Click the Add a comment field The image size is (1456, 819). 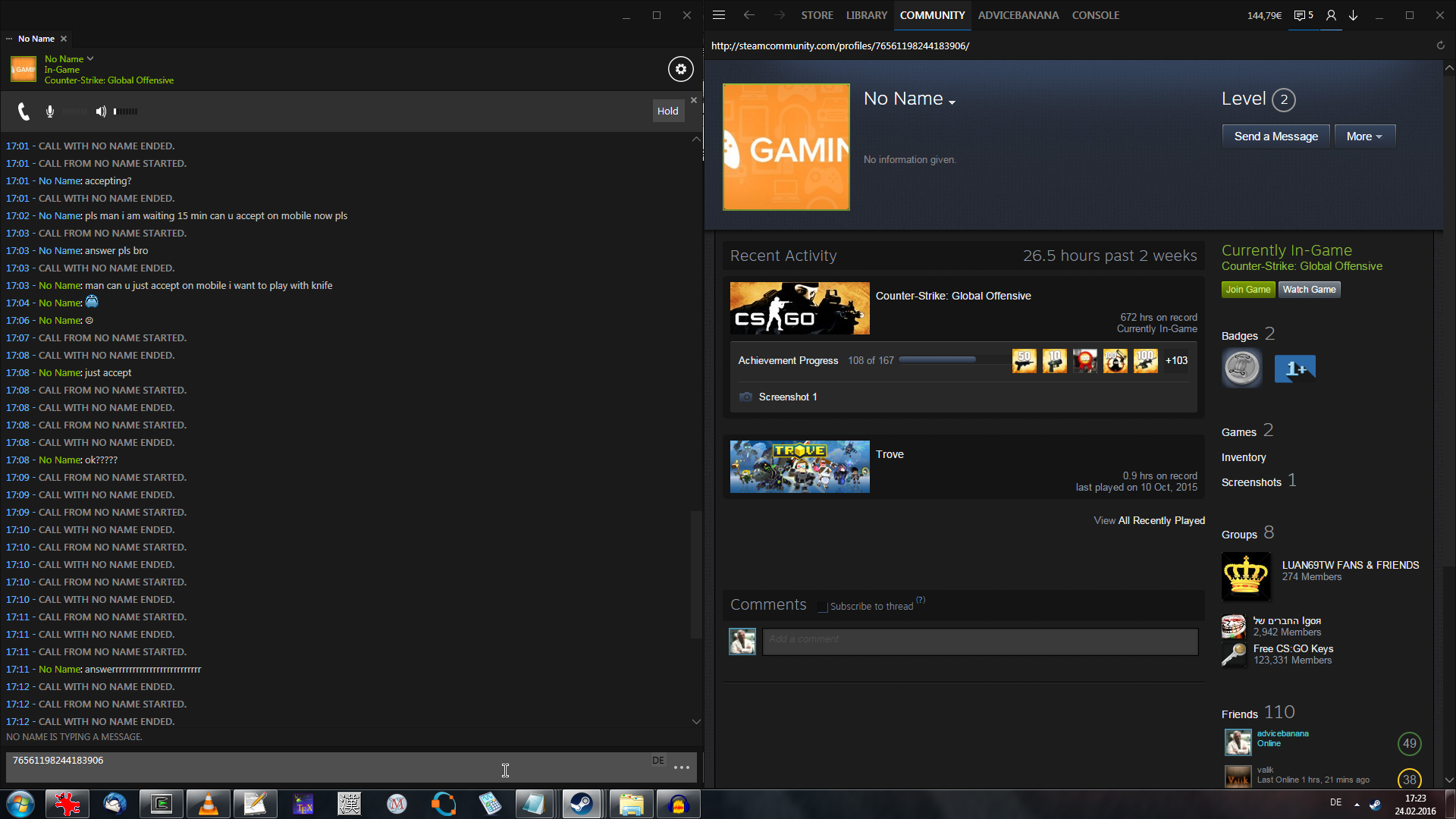click(980, 641)
